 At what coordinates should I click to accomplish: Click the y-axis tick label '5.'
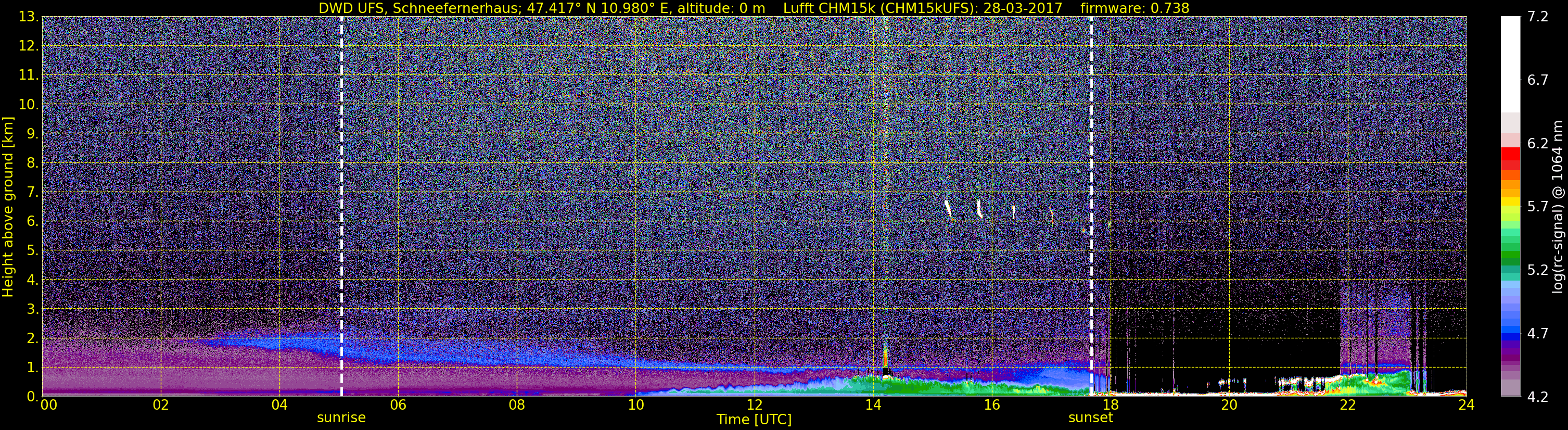32,251
